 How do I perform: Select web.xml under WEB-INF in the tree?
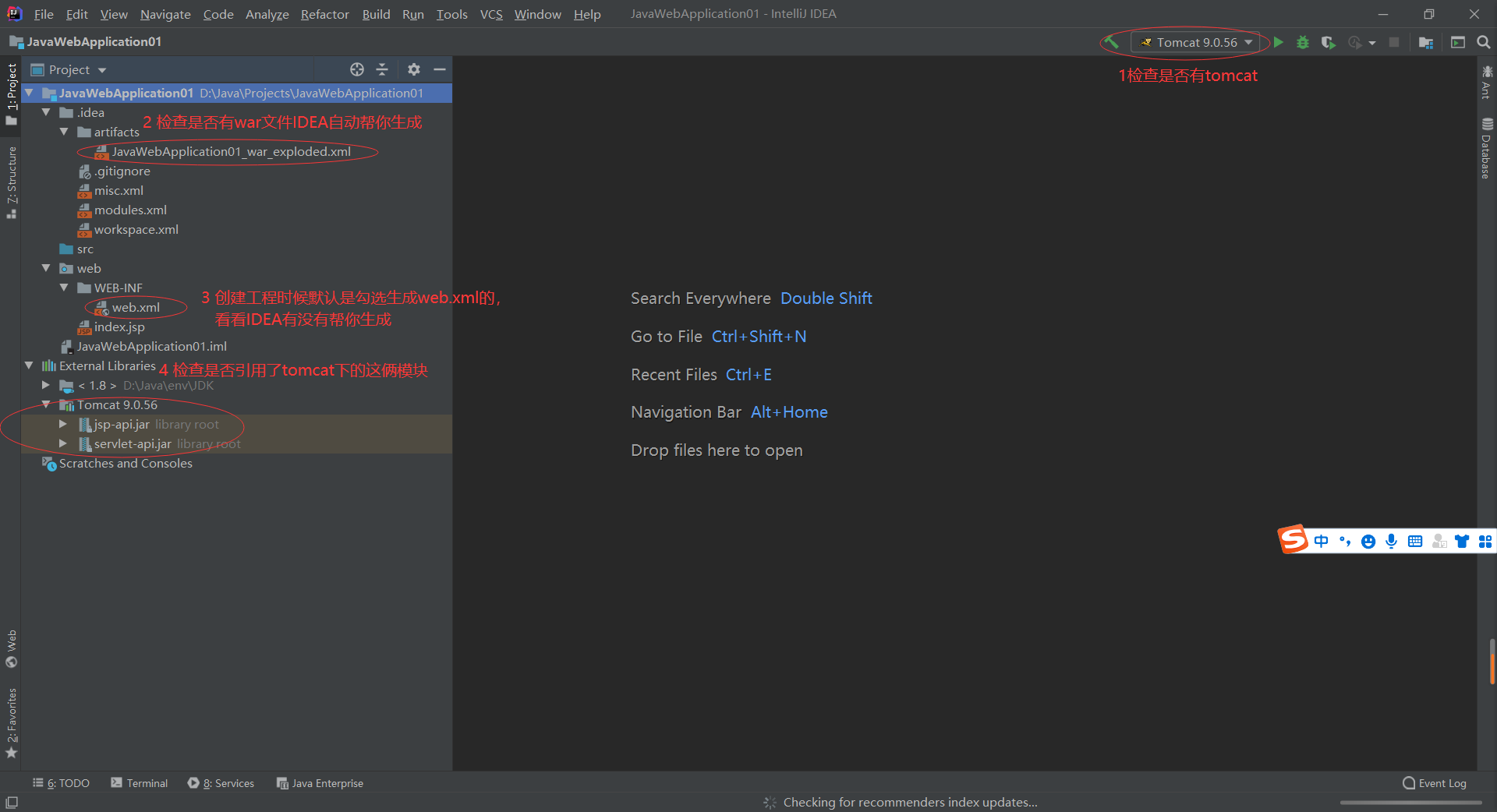[134, 307]
